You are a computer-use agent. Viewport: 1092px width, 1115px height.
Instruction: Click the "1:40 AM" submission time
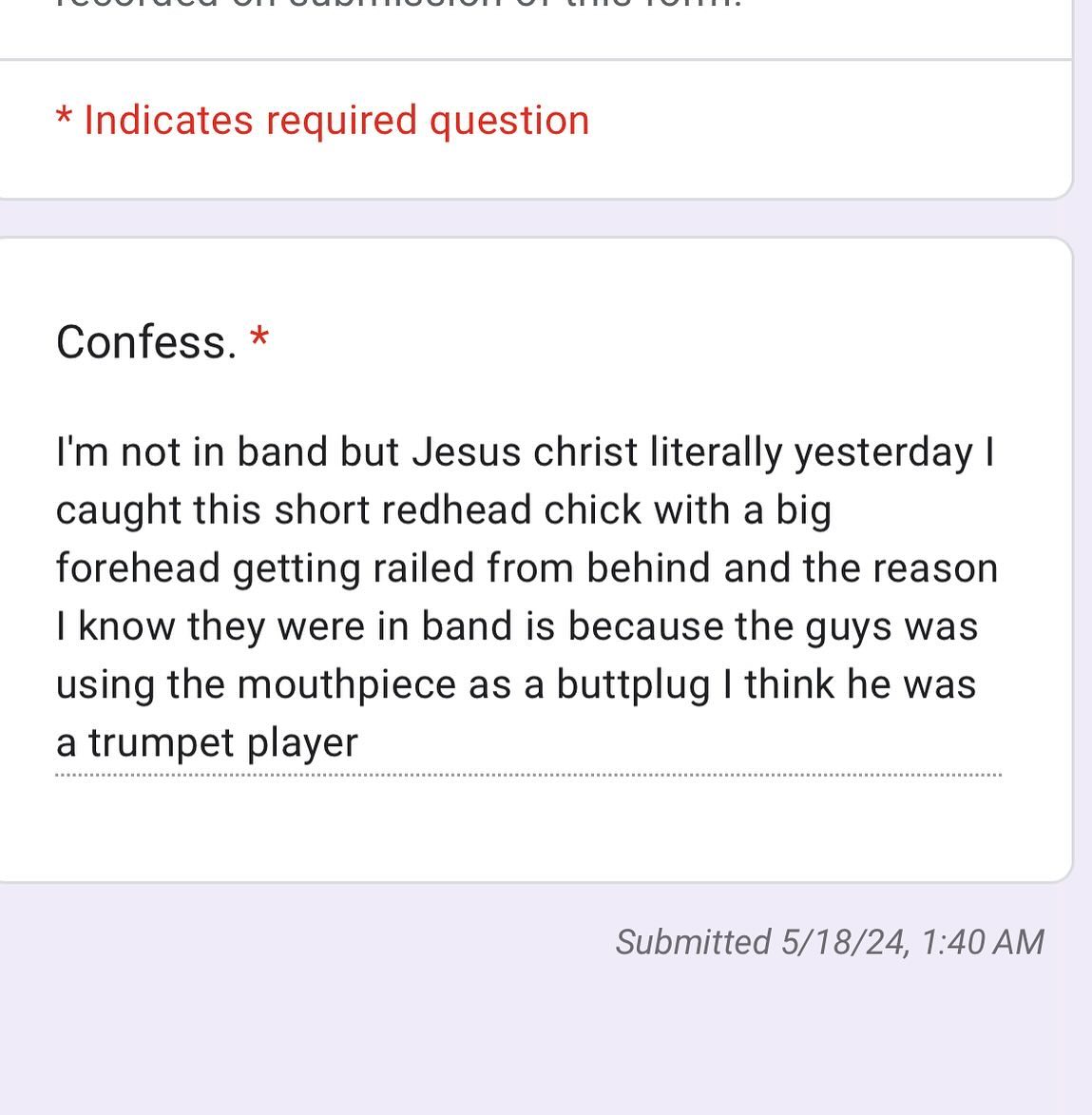[x=982, y=942]
